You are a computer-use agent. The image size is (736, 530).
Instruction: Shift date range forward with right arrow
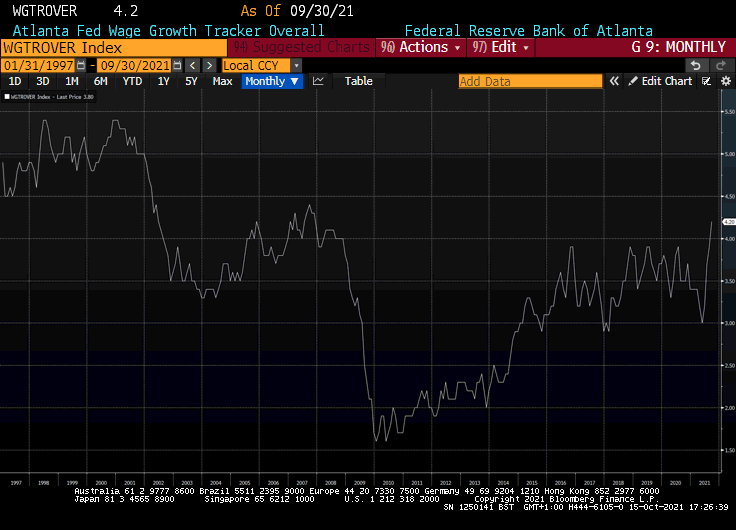[x=208, y=65]
